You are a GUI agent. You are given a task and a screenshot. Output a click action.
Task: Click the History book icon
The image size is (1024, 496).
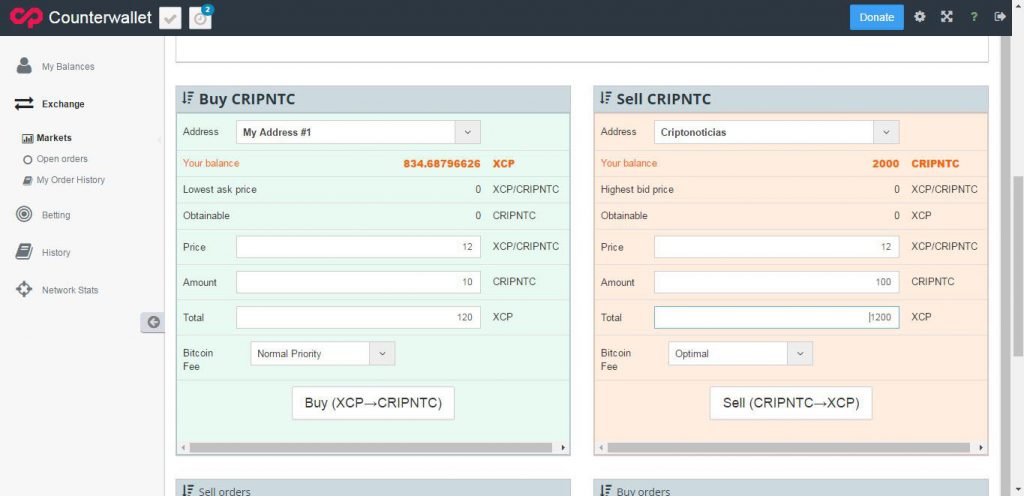[24, 252]
